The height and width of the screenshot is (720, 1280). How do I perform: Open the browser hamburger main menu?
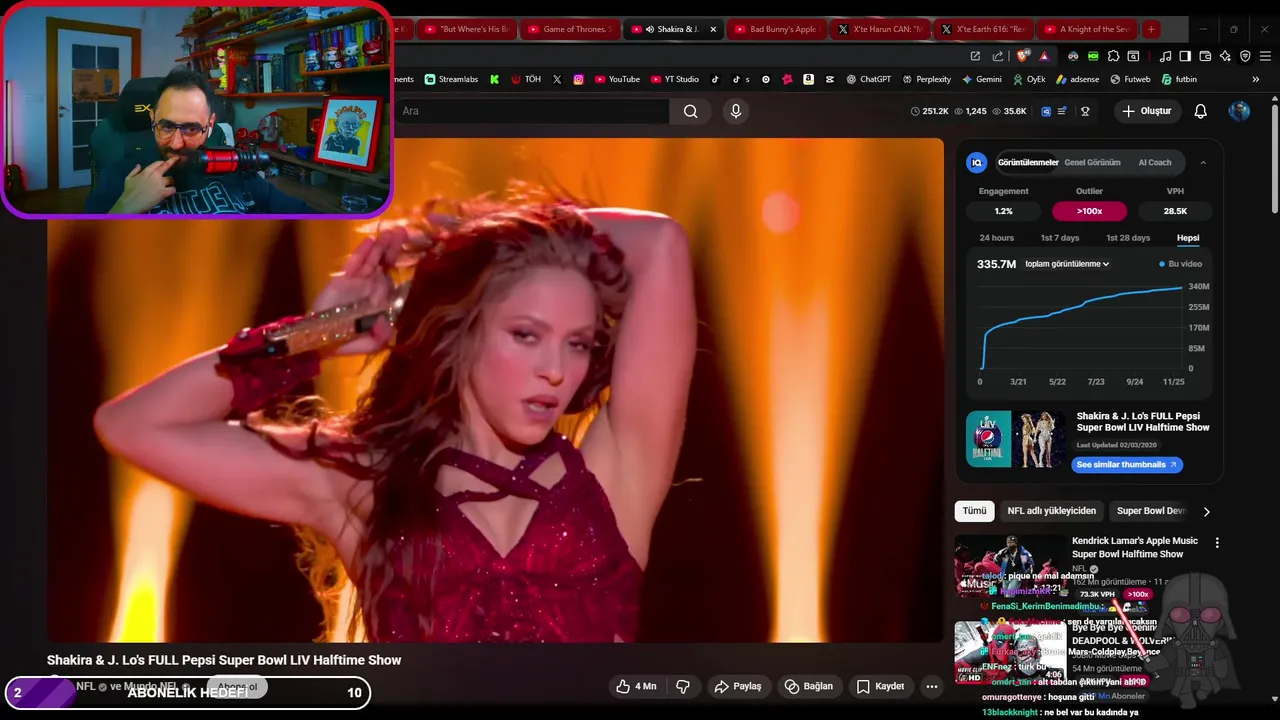click(x=1264, y=56)
